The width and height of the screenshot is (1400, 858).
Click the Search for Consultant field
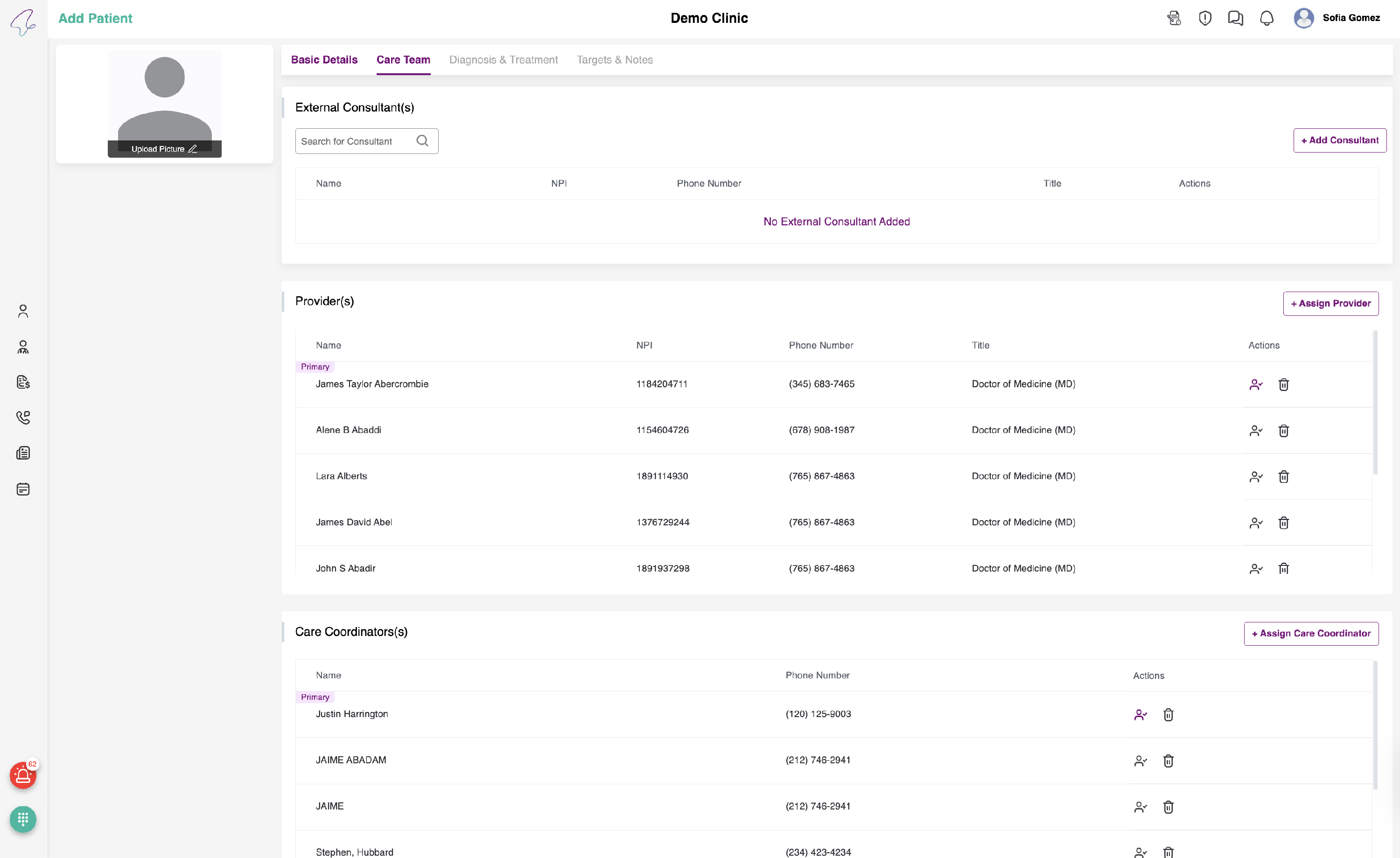355,141
